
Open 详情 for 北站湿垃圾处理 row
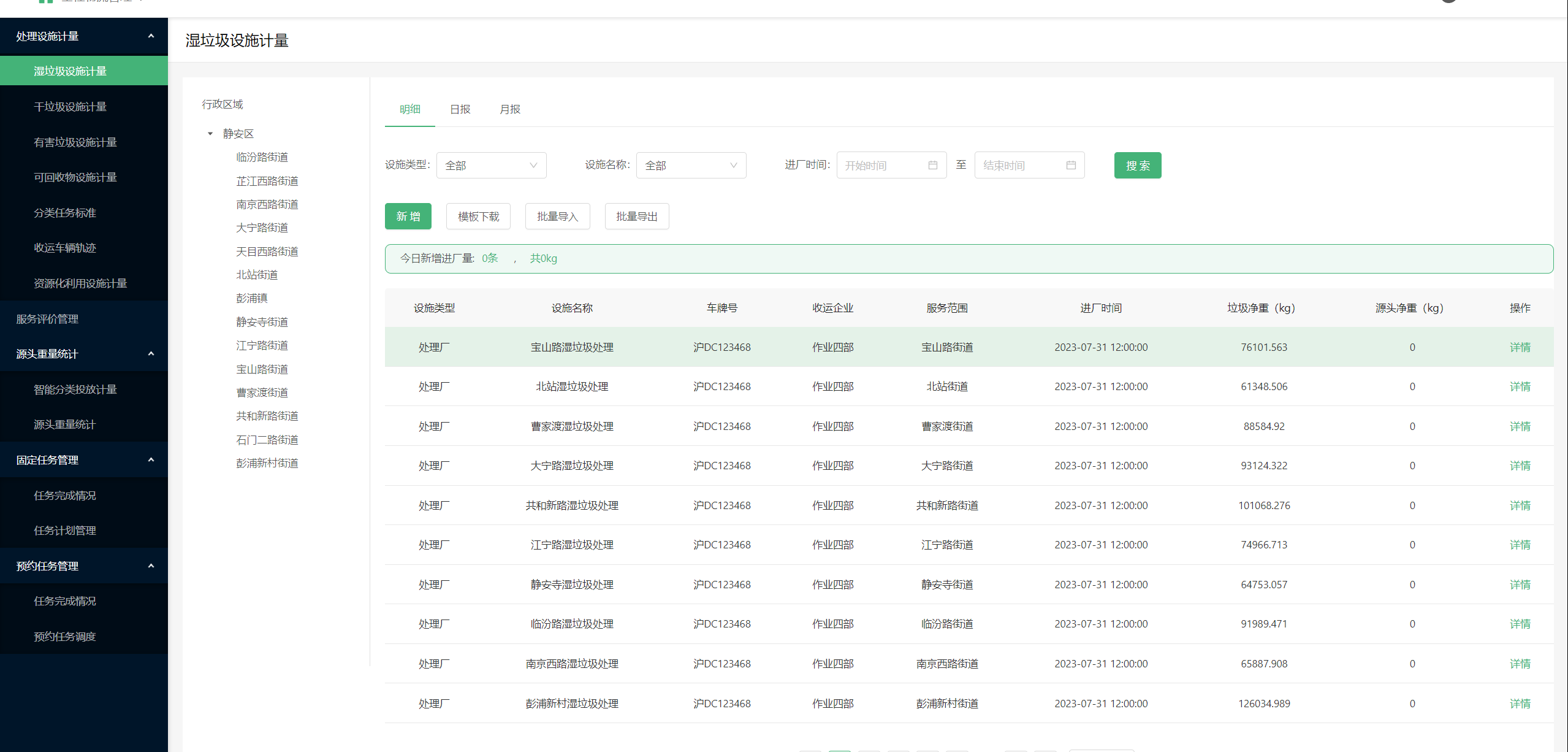point(1520,386)
